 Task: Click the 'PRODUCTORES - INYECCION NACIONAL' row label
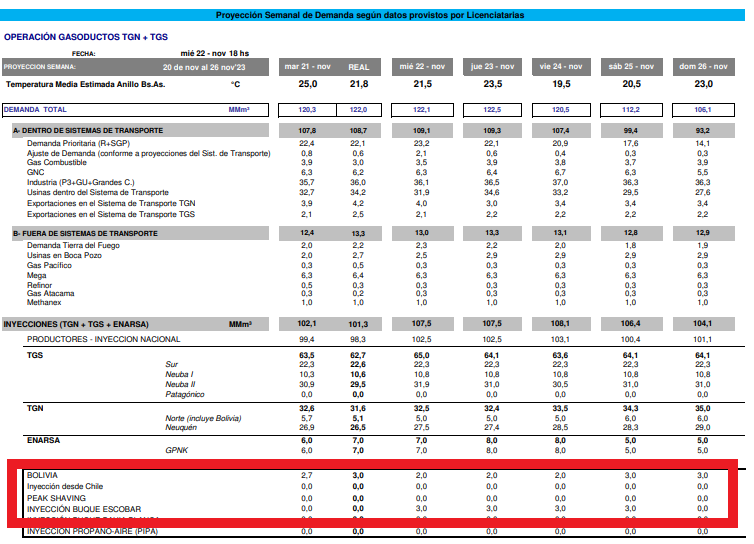pos(105,339)
